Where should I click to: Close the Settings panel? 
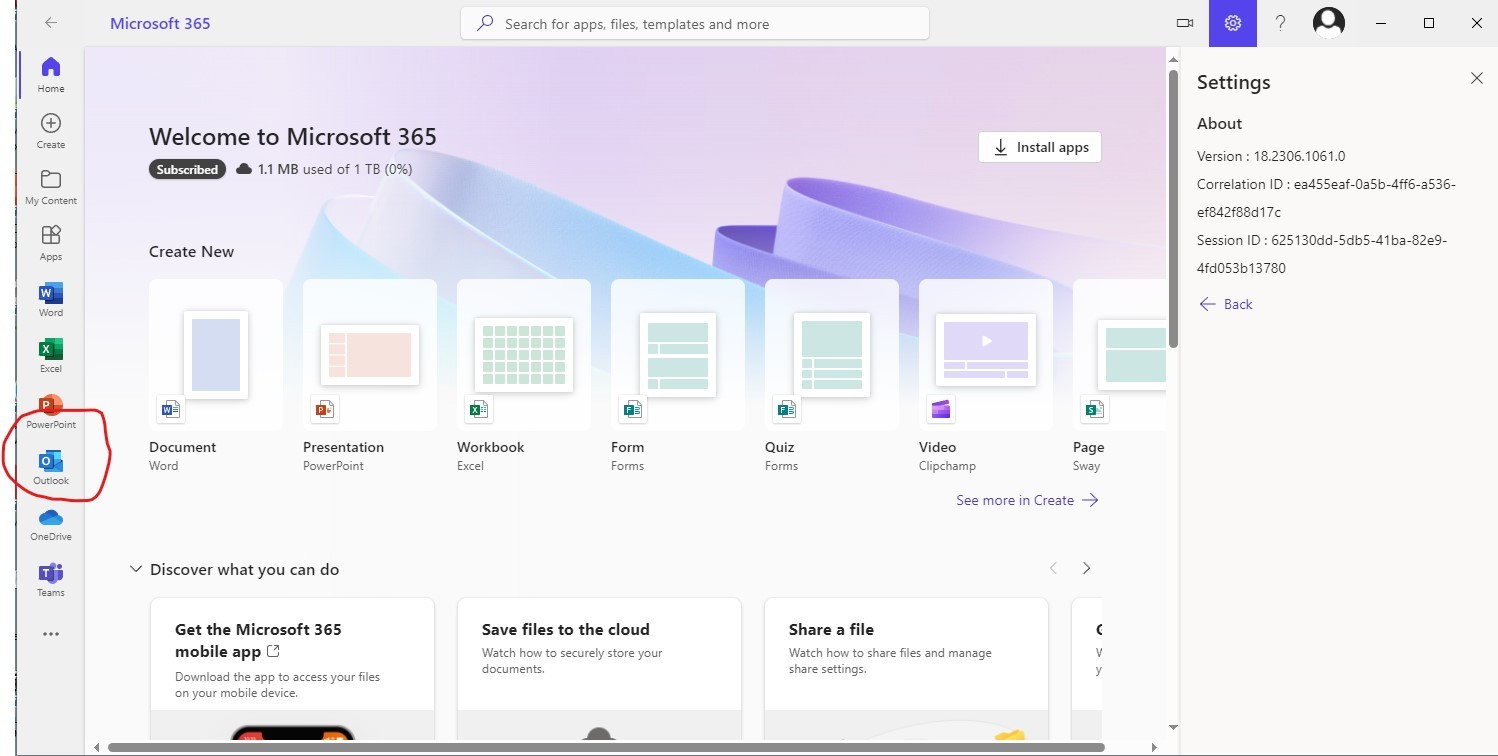pyautogui.click(x=1477, y=78)
